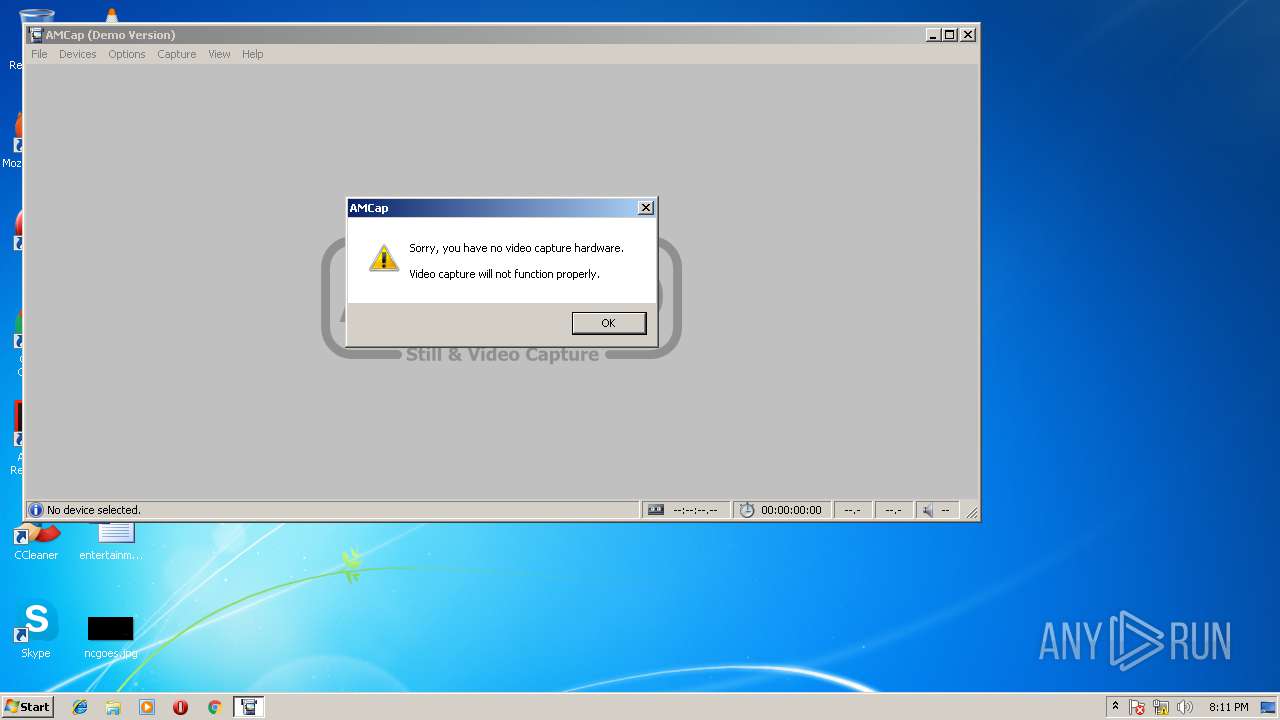The width and height of the screenshot is (1280, 720).
Task: Show hidden system tray icons
Action: tap(1115, 707)
